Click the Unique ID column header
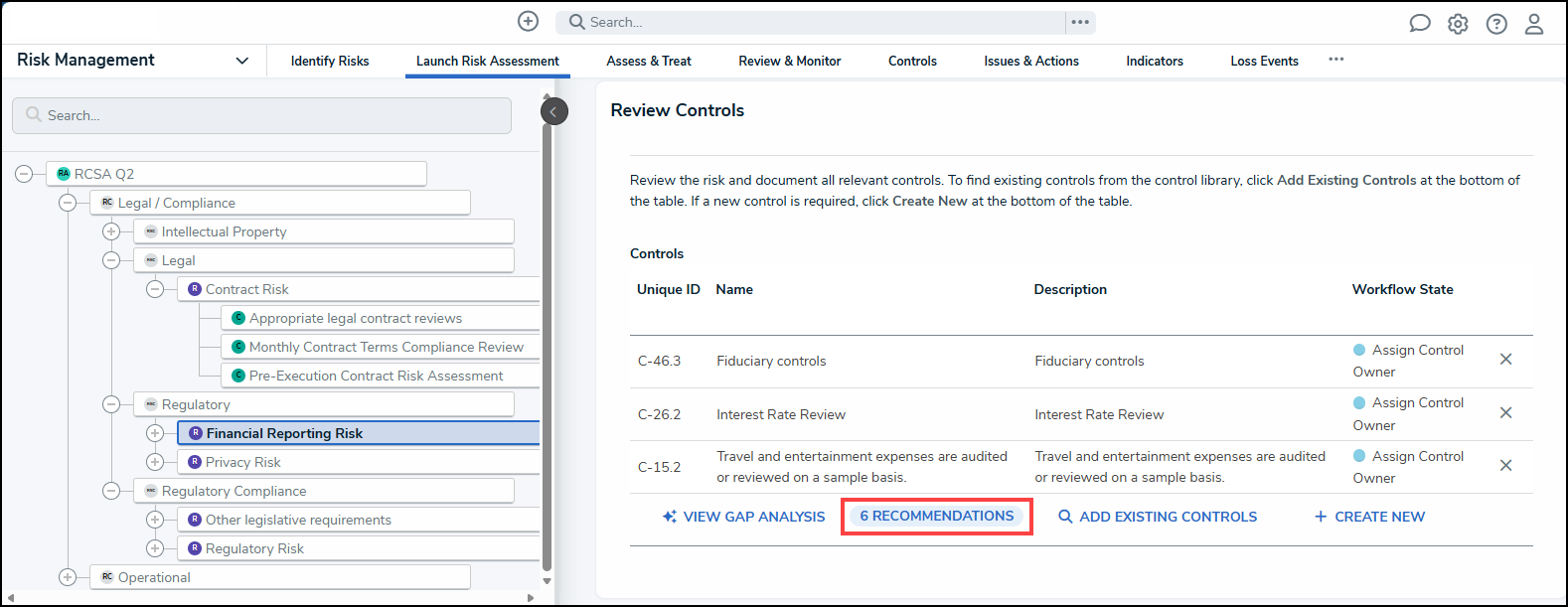The height and width of the screenshot is (607, 1568). [668, 289]
